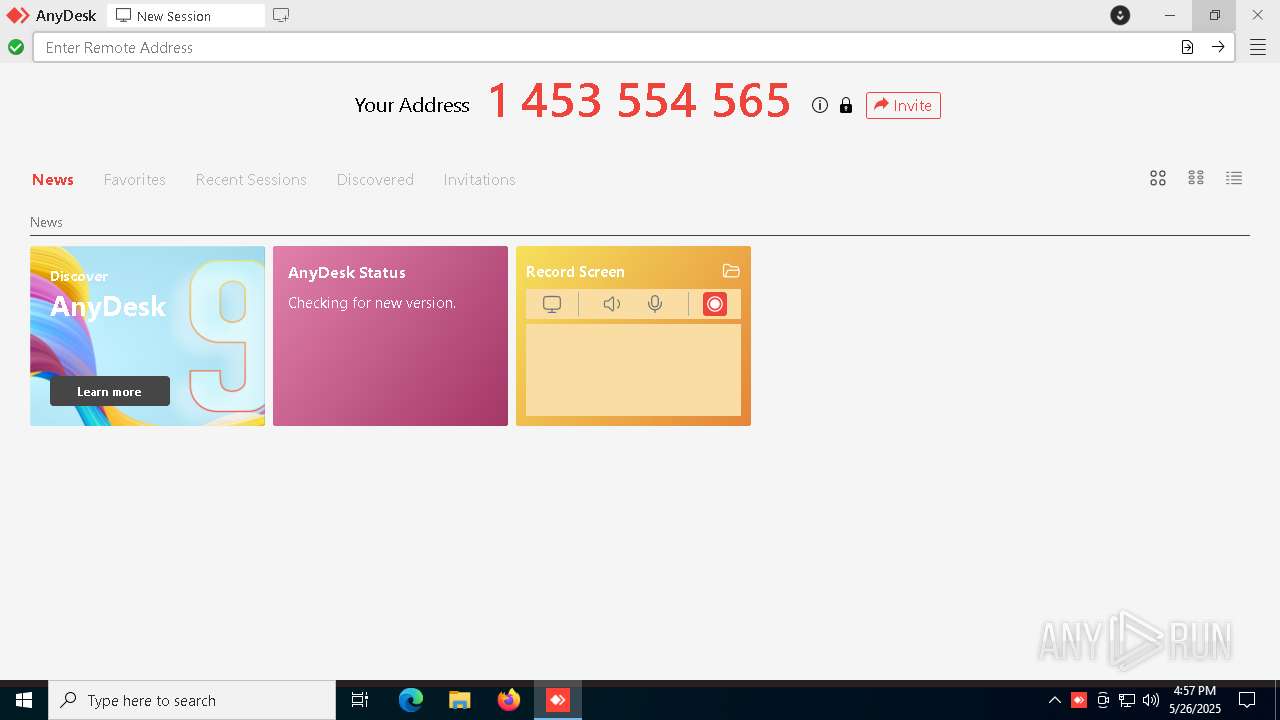
Task: Click the green connection status checkmark icon
Action: click(x=16, y=47)
